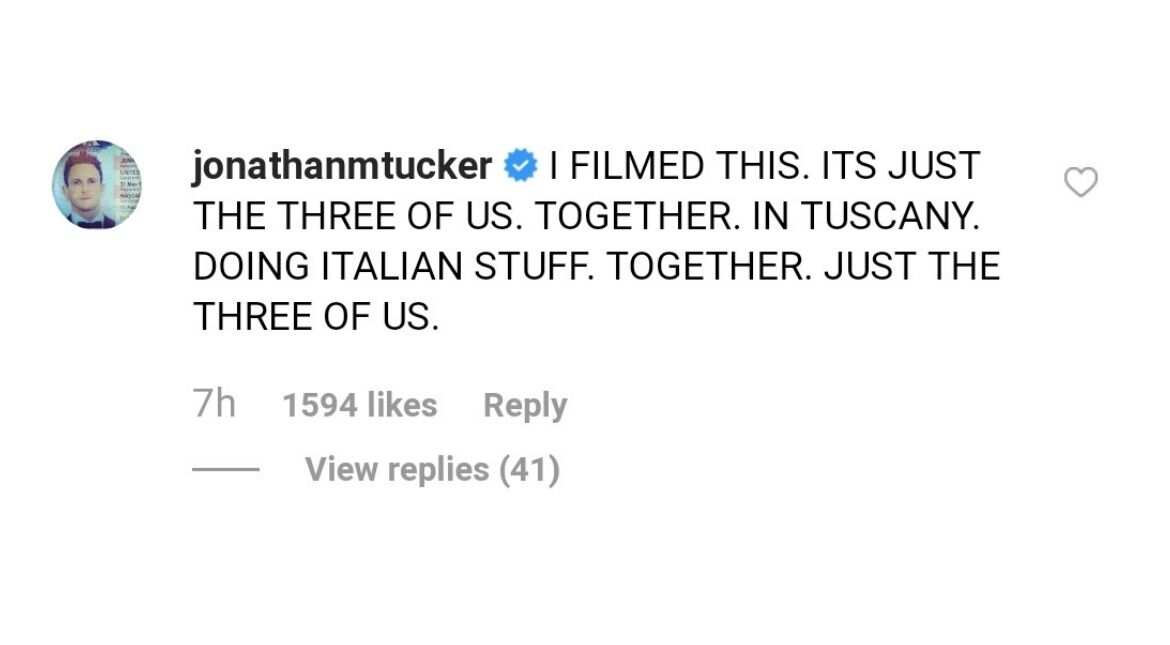Click the gray Reply text
The height and width of the screenshot is (645, 1170).
click(x=525, y=405)
